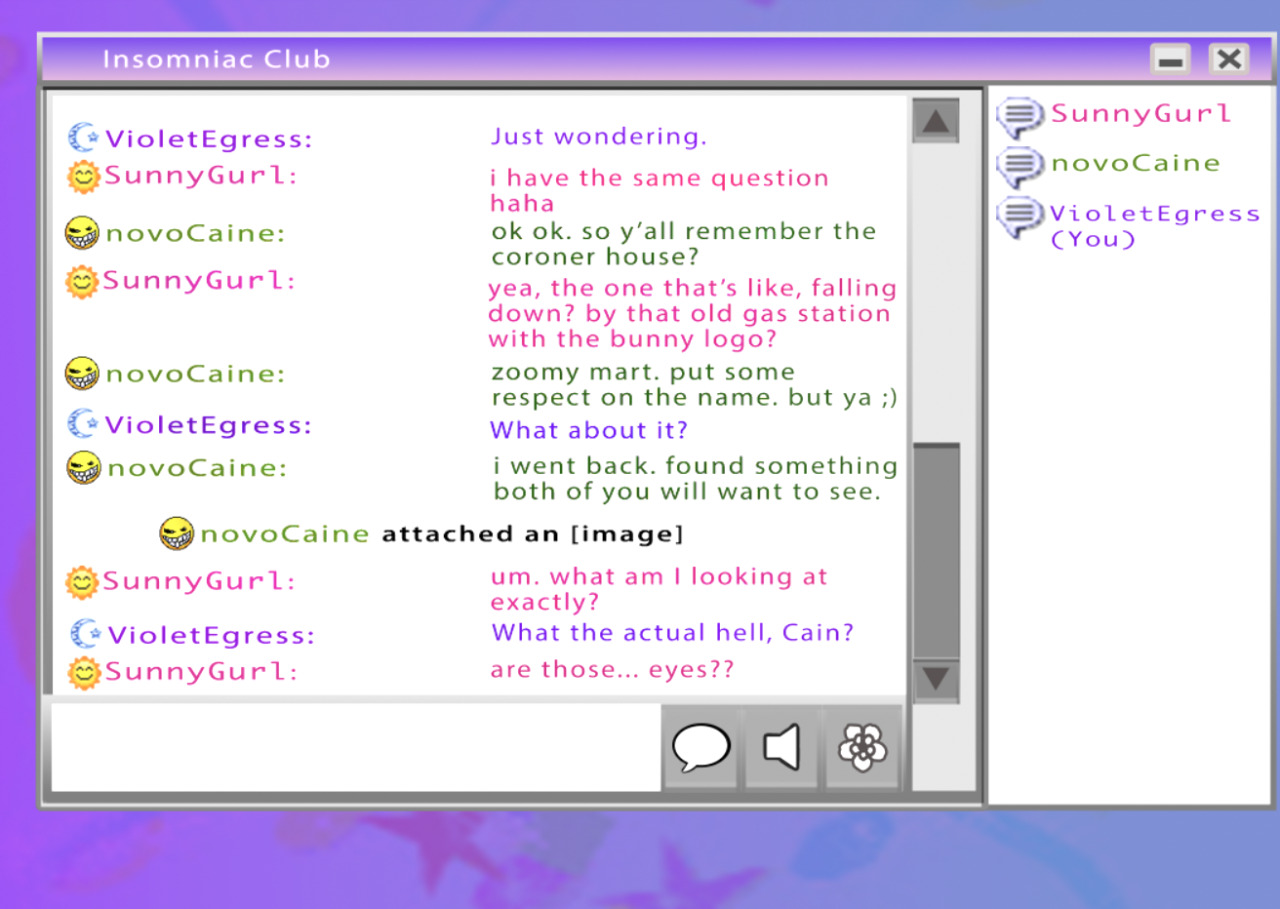
Task: Open the flower emoticon button
Action: click(862, 748)
